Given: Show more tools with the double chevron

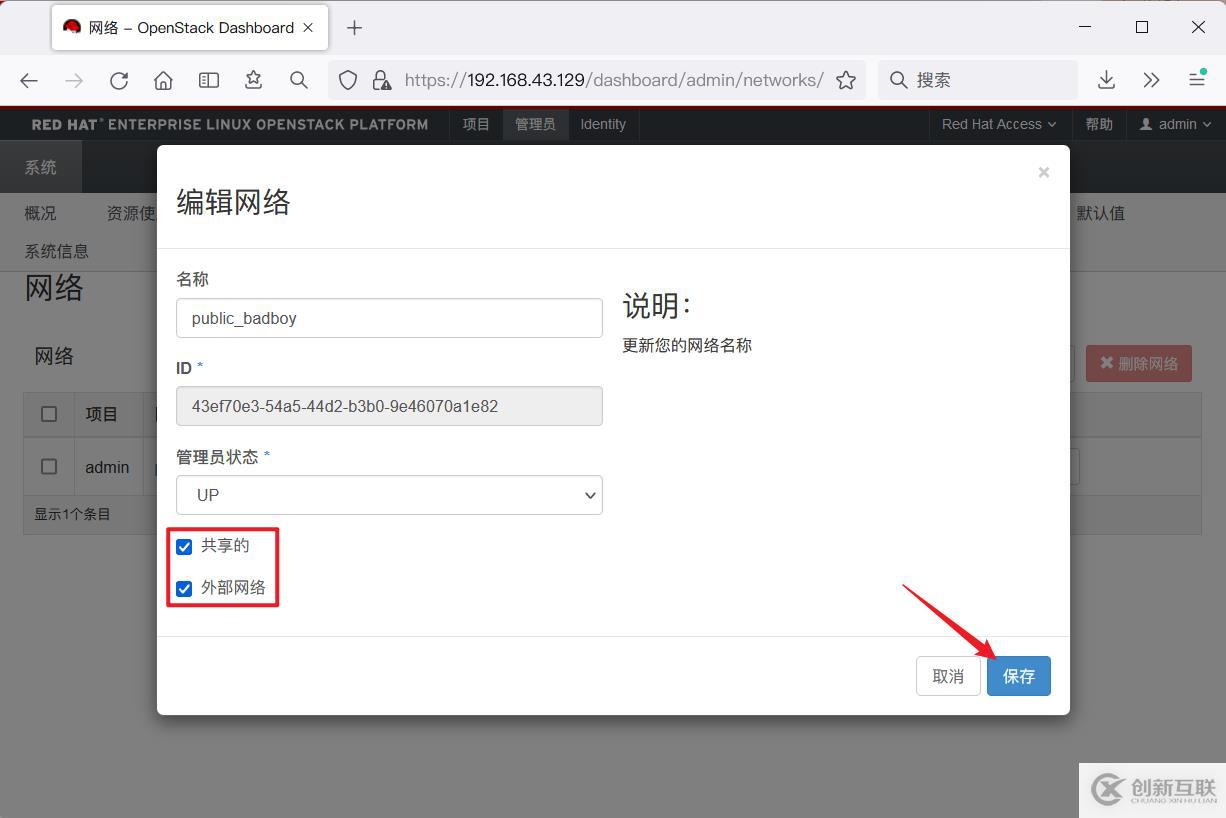Looking at the screenshot, I should tap(1151, 80).
